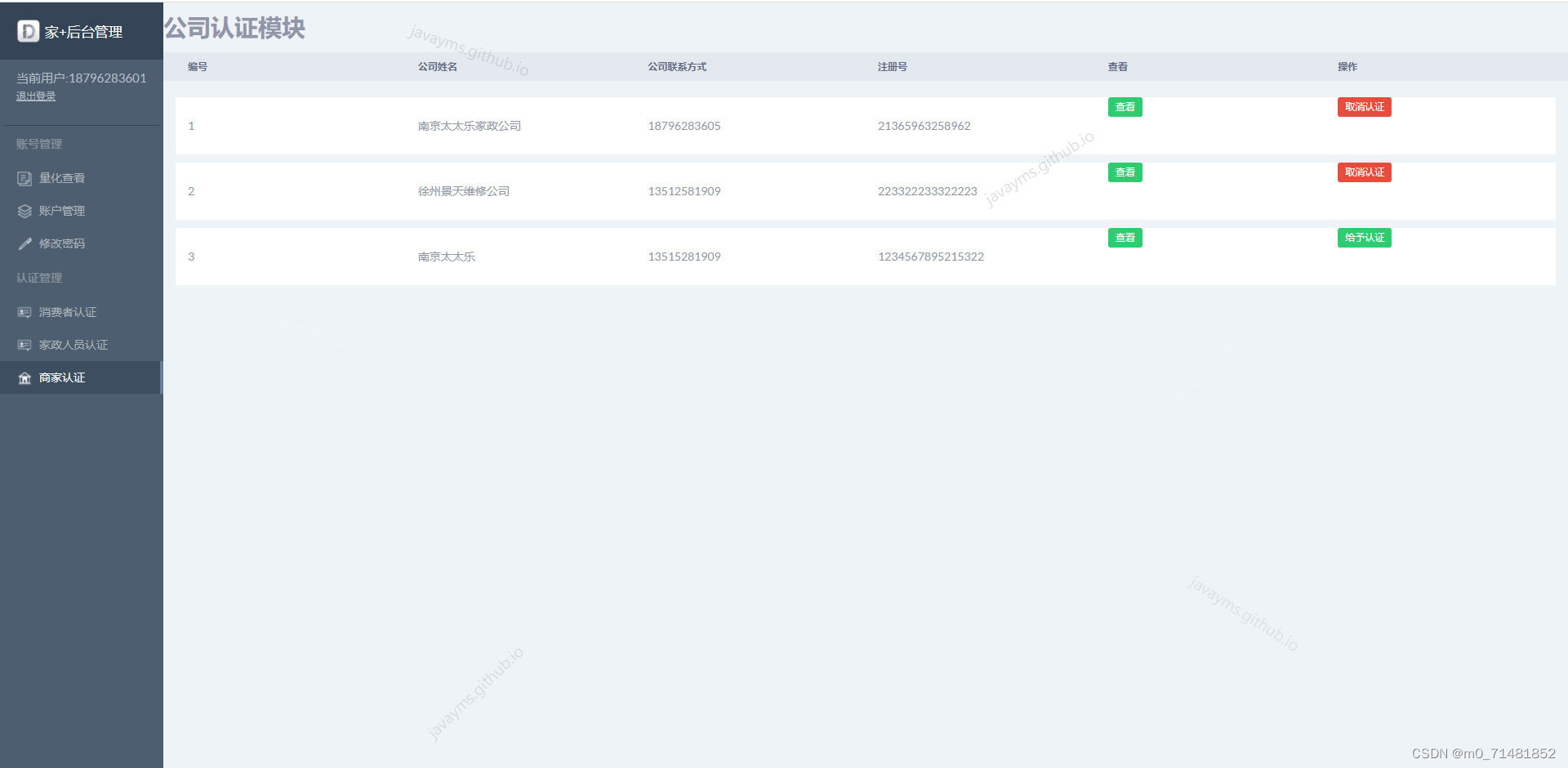
Task: Go to 消费者认证 page
Action: 82,312
